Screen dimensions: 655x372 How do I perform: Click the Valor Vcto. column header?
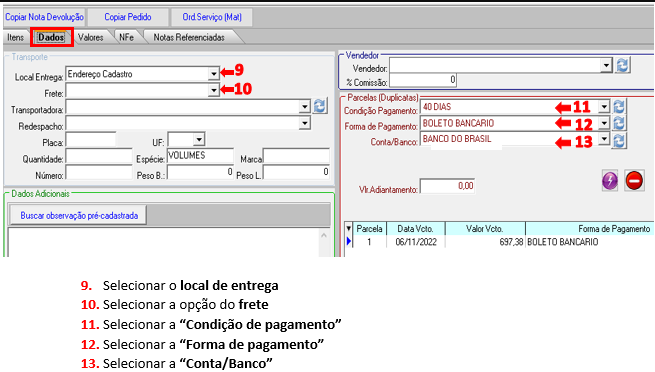[x=485, y=228]
